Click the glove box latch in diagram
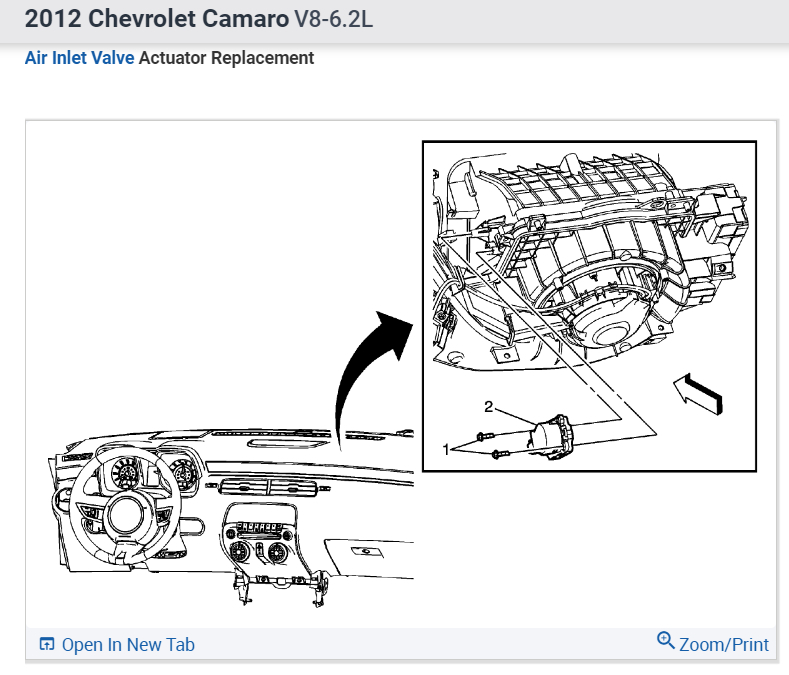 pyautogui.click(x=367, y=552)
